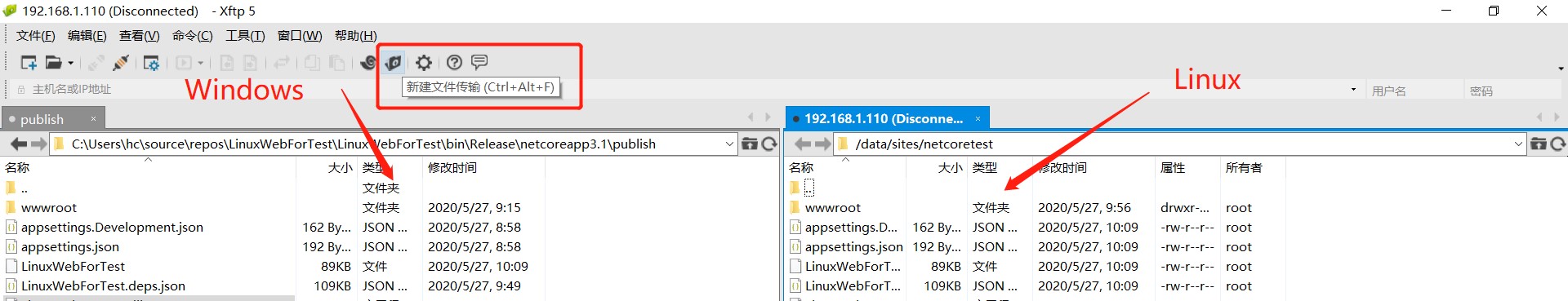The width and height of the screenshot is (1568, 301).
Task: Open the Session Properties icon
Action: click(151, 63)
